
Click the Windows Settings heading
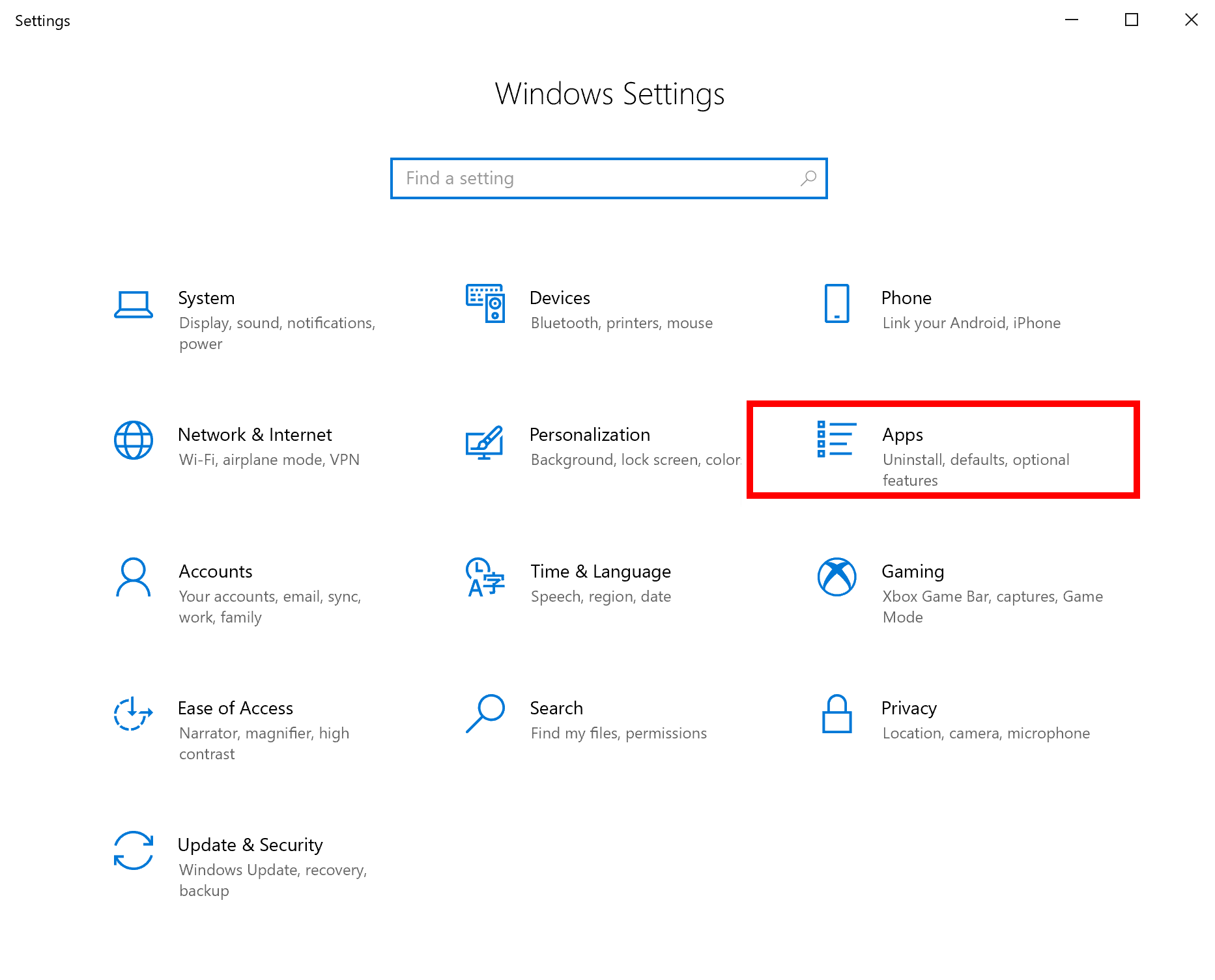pyautogui.click(x=610, y=94)
